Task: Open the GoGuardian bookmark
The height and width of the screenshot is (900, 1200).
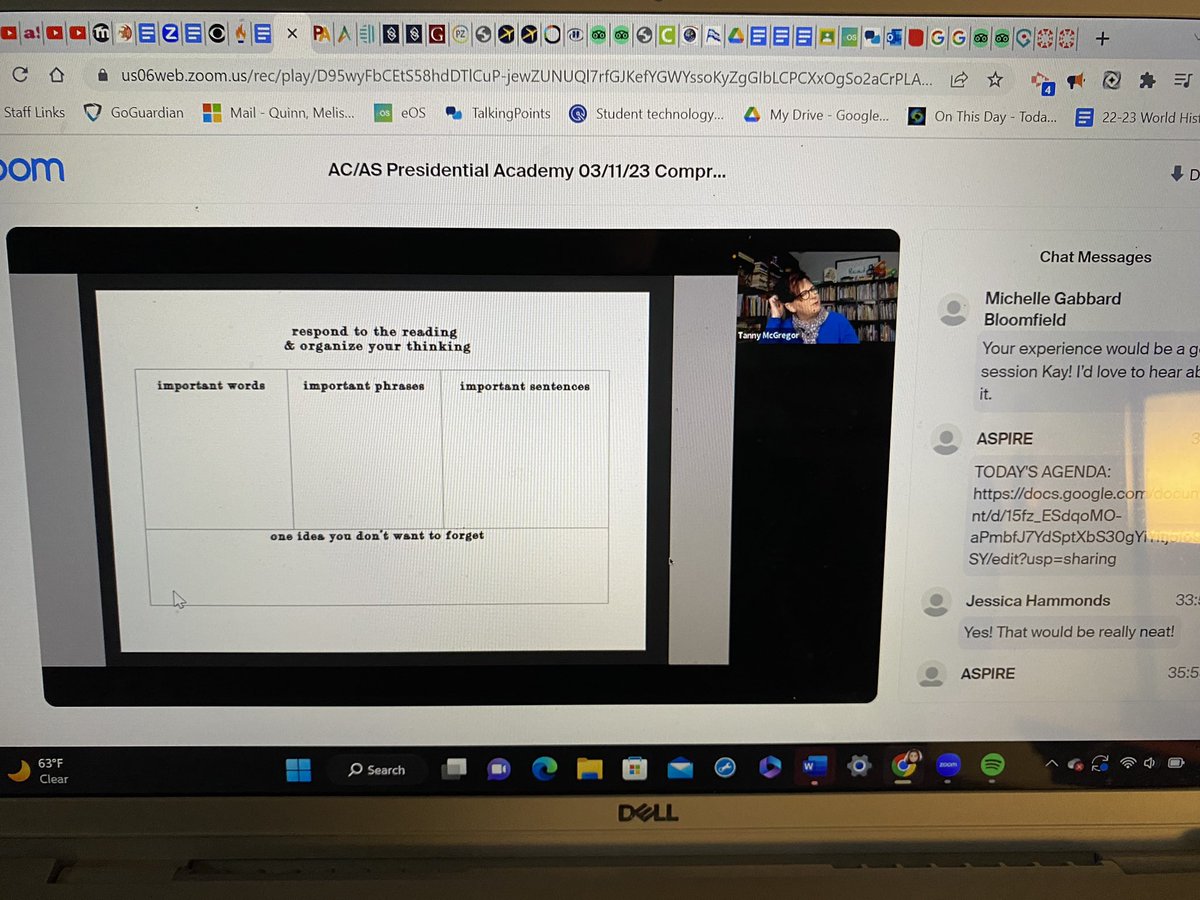Action: coord(135,113)
